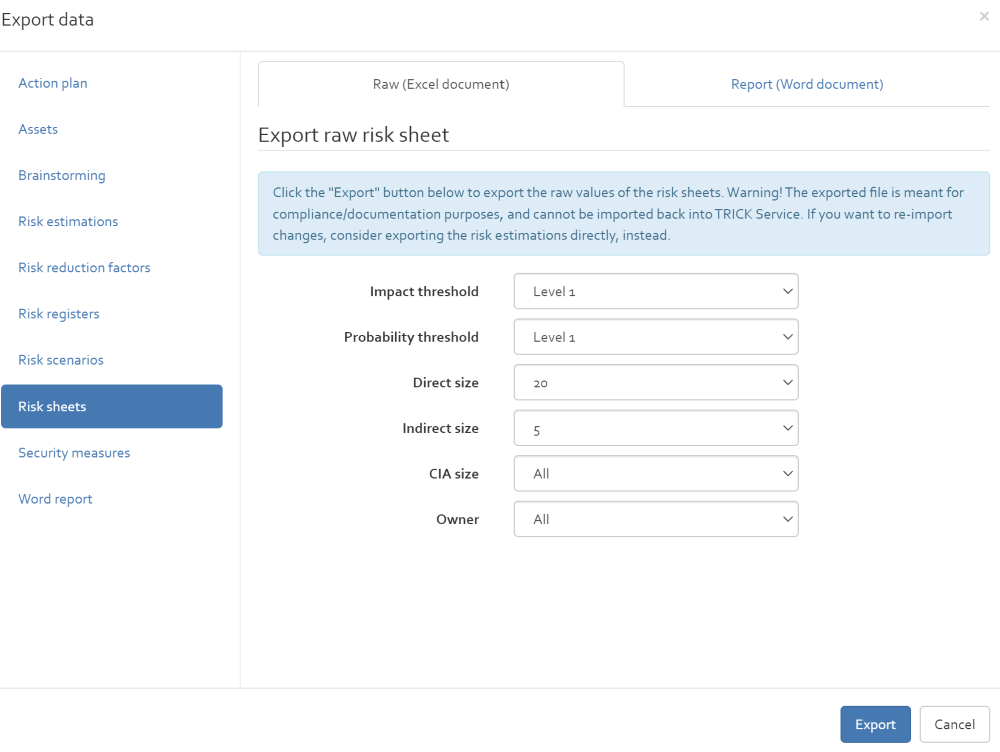Go to Brainstorming export option

click(62, 175)
